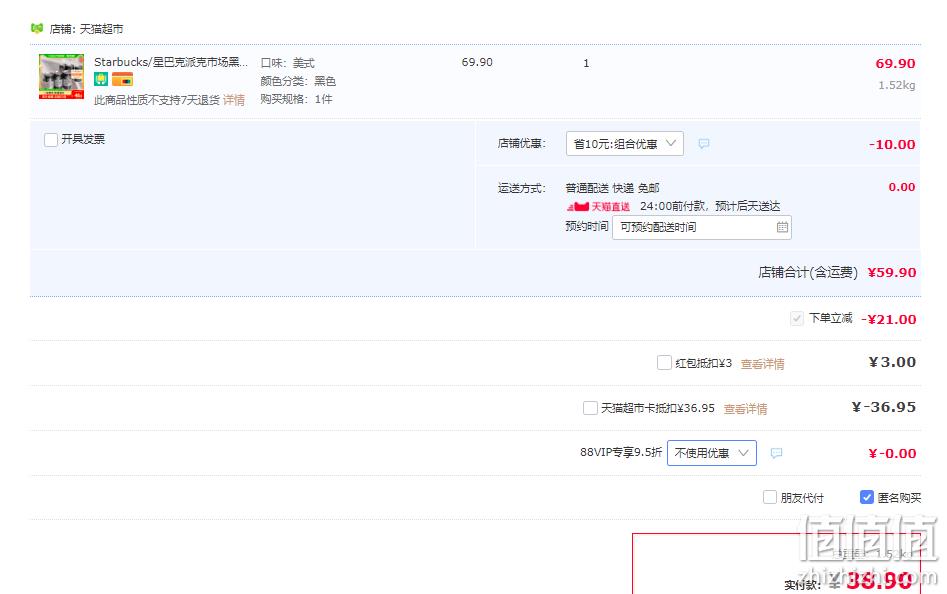Click the 店铺合计 total ¥59.90
The height and width of the screenshot is (594, 947).
click(892, 272)
